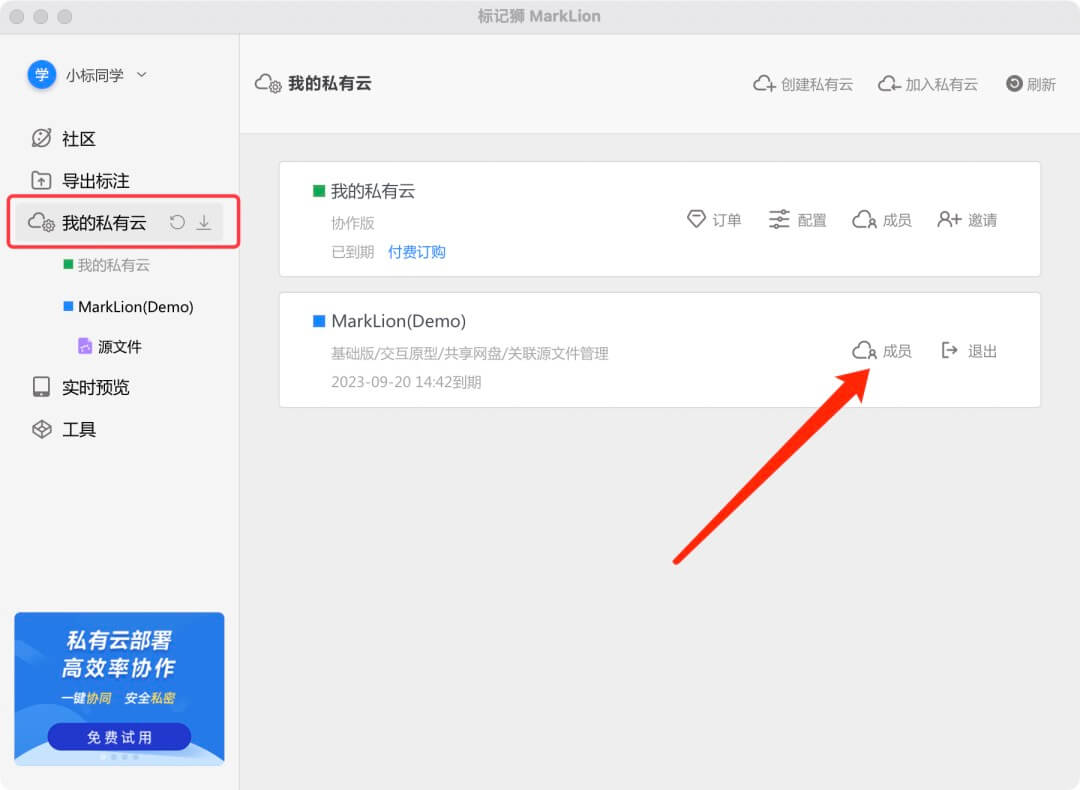Screen dimensions: 1080x790
Task: Open 源文件 under MarkLion(Demo)
Action: [119, 347]
